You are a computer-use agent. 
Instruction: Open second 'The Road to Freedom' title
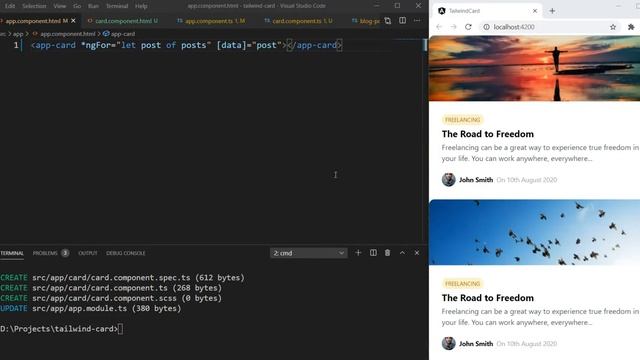(488, 298)
